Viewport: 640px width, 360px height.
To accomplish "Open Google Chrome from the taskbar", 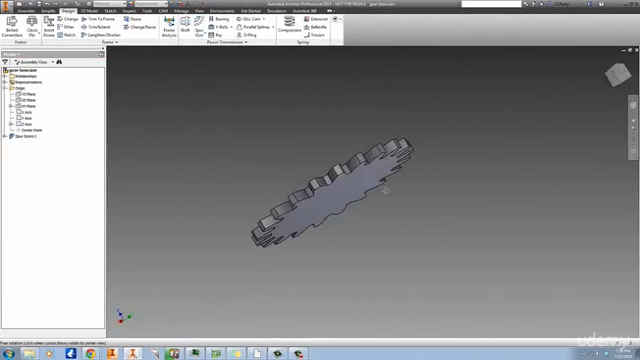I will coord(91,353).
